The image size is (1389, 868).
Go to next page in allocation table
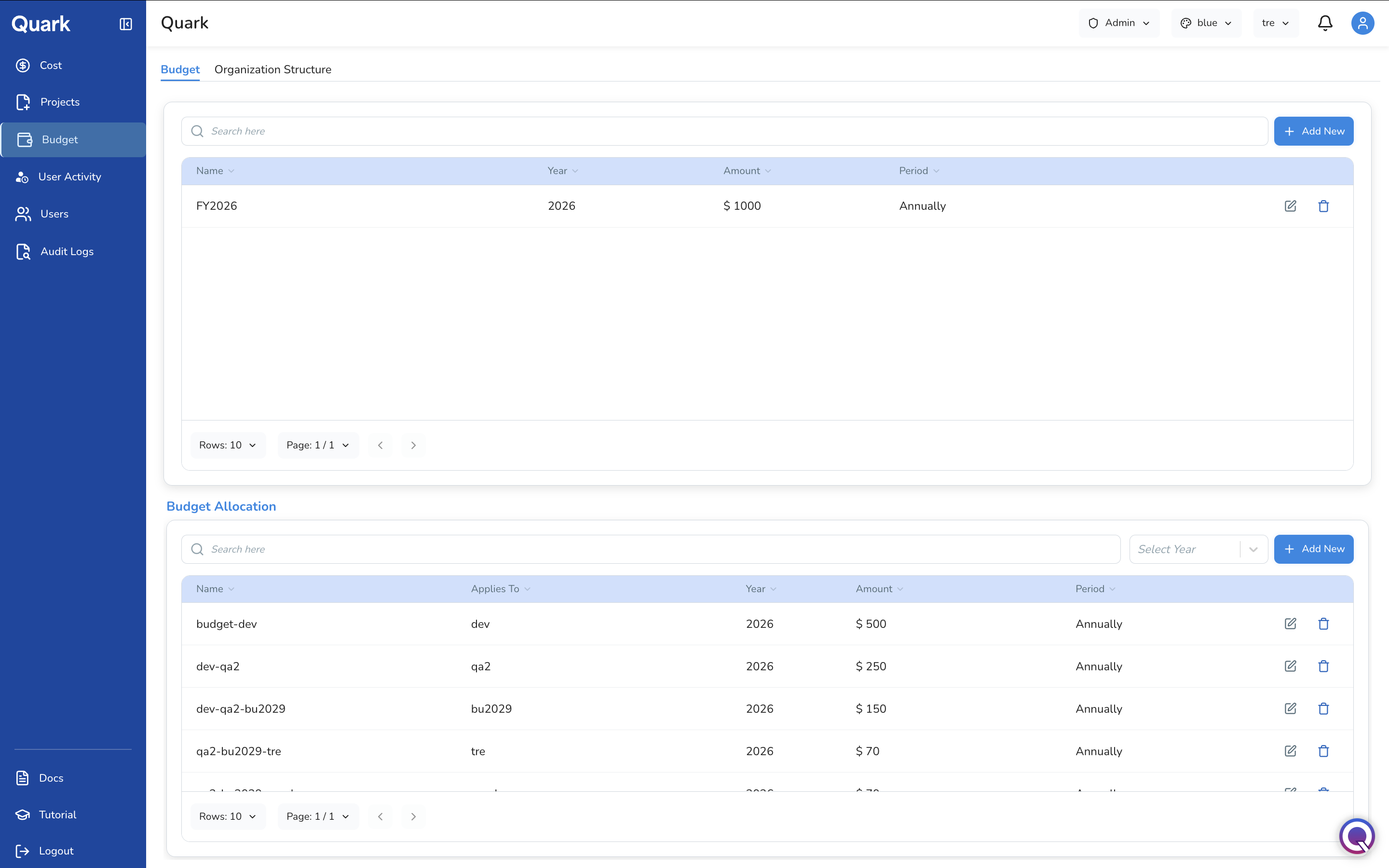[x=413, y=816]
